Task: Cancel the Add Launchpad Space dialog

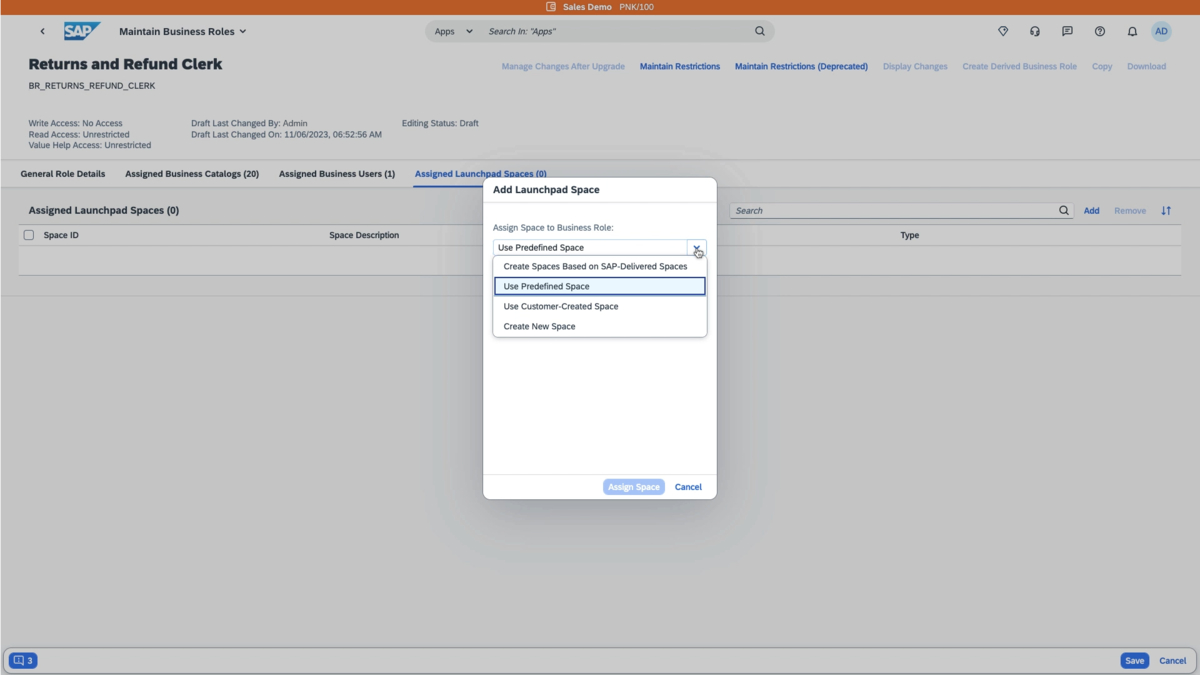Action: tap(688, 487)
